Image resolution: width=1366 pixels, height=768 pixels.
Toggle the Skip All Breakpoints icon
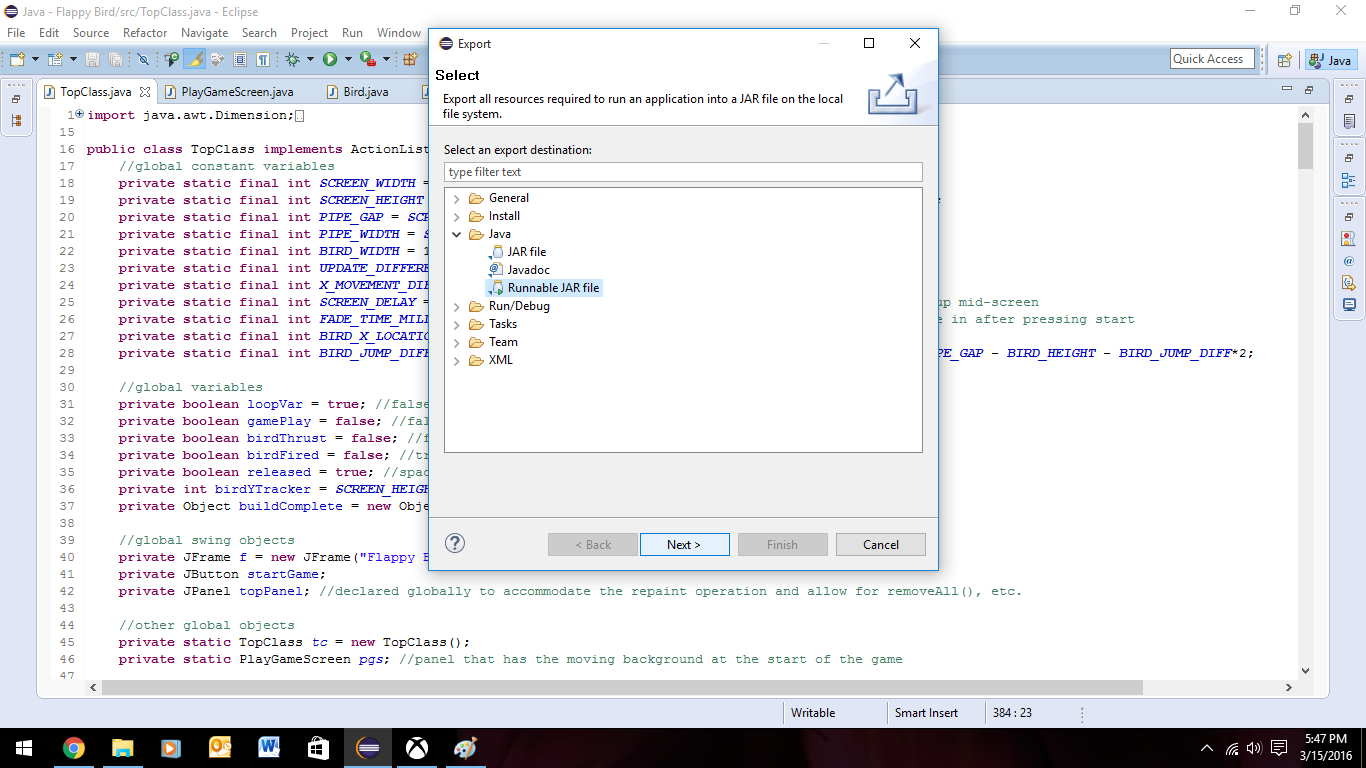[x=144, y=60]
